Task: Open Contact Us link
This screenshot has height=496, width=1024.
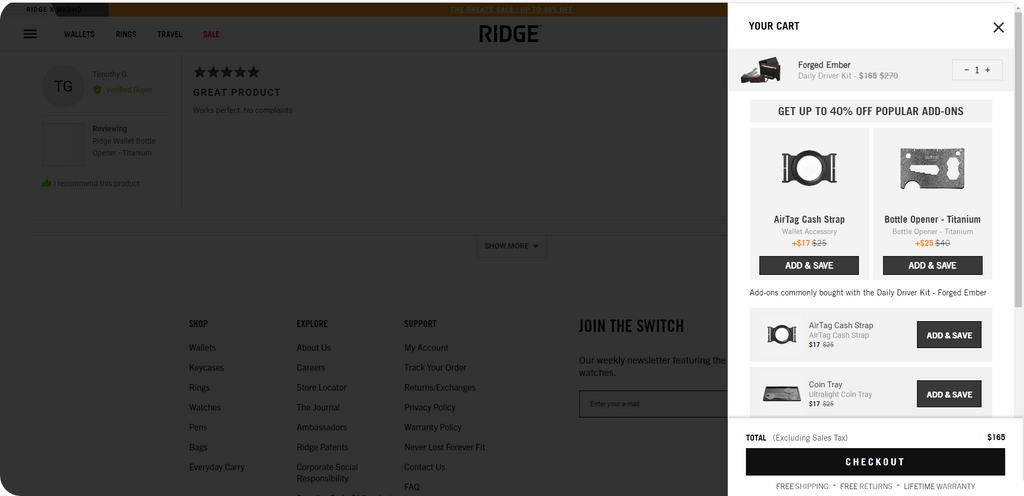Action: pos(424,467)
